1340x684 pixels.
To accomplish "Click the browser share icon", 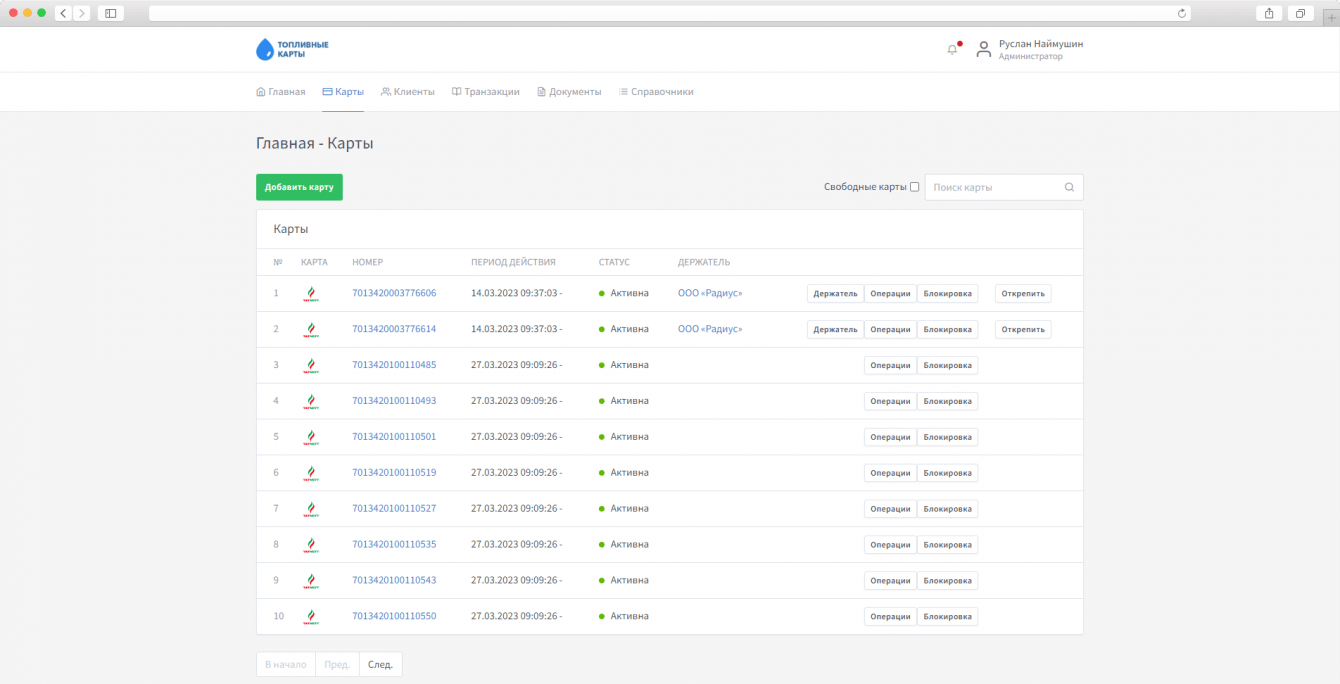I will 1269,13.
